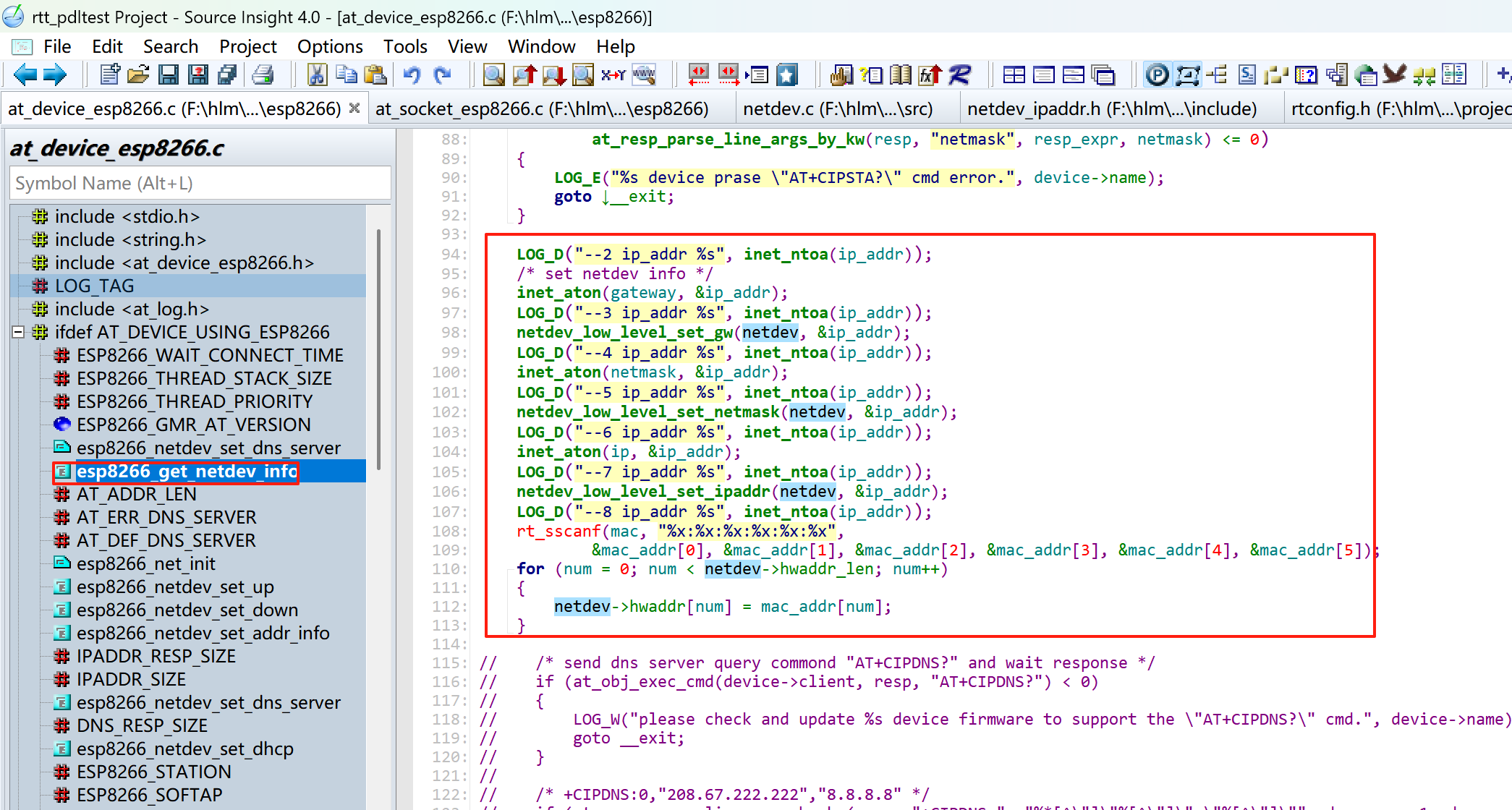Click the Cut scissors icon

click(x=317, y=74)
